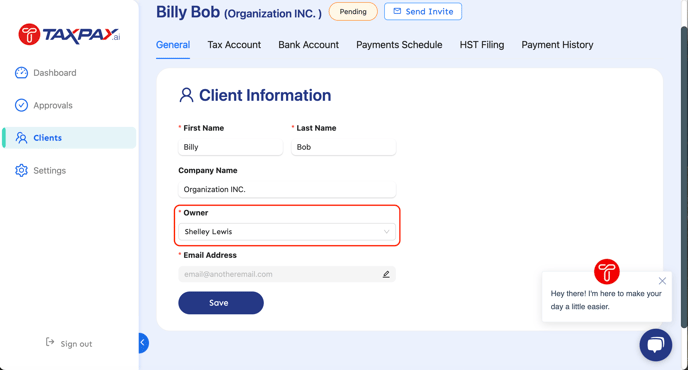
Task: Click the 'First Name' field label
Action: (204, 128)
